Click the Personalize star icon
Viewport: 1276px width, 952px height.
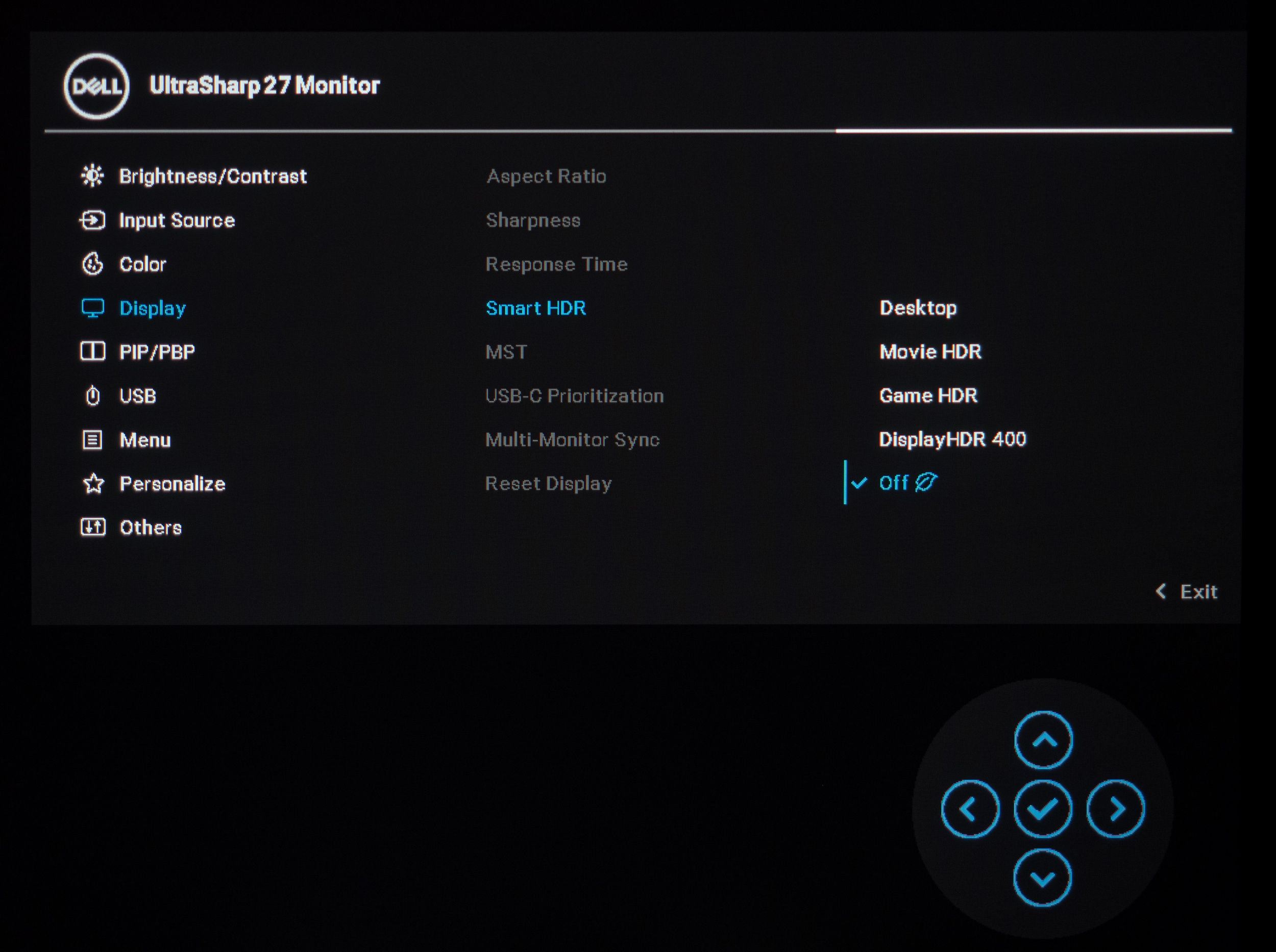point(93,484)
